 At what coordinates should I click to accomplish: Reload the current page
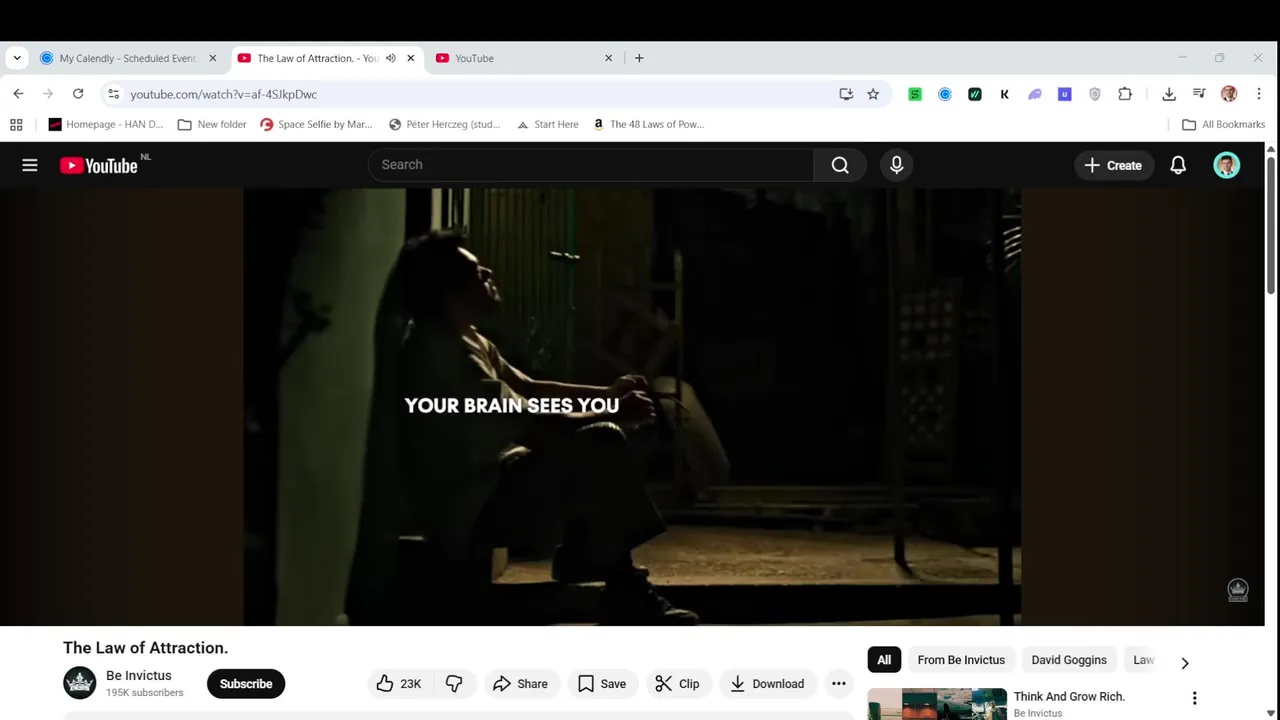pyautogui.click(x=78, y=94)
